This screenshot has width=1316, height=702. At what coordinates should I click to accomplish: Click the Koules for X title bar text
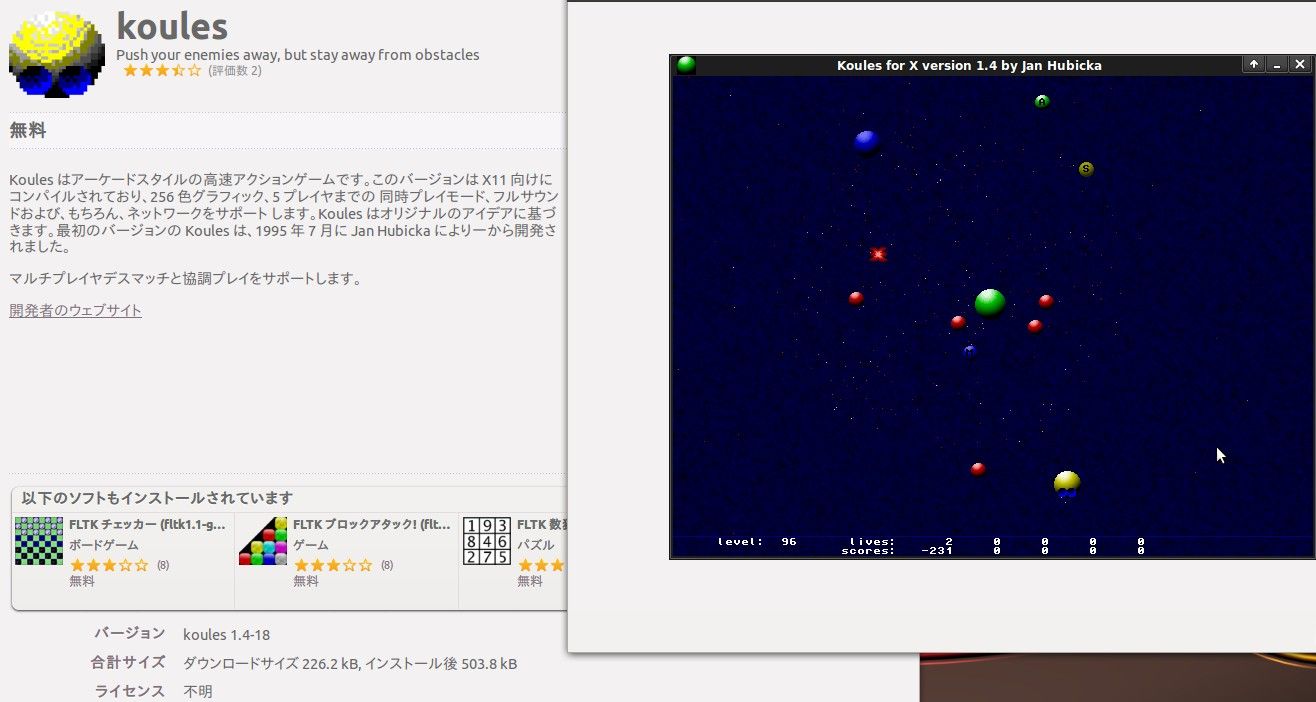[x=969, y=65]
